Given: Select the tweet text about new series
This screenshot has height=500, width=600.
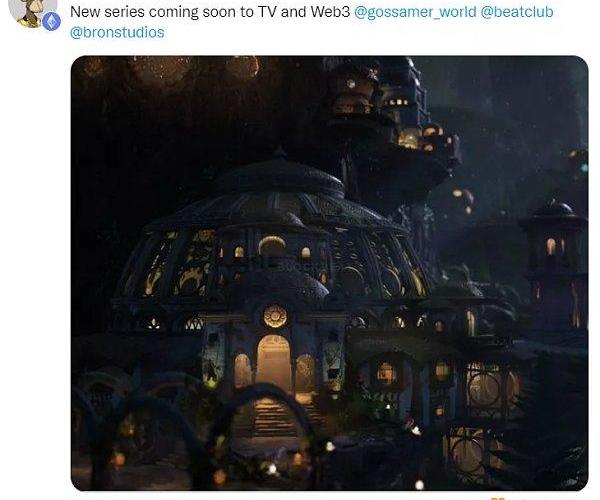Looking at the screenshot, I should 311,22.
